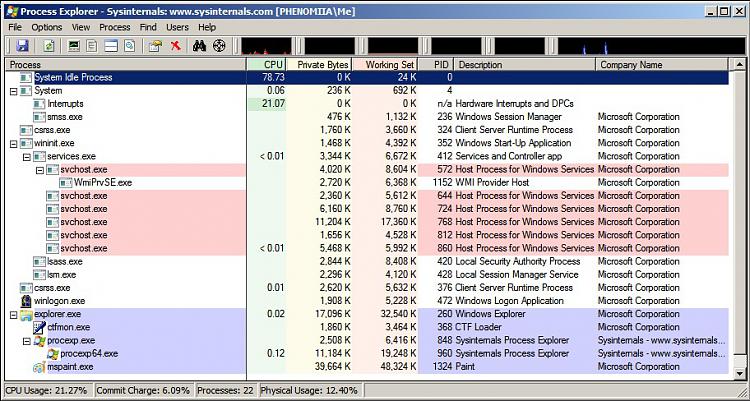
Task: Collapse the explorer.exe tree node
Action: (x=13, y=314)
